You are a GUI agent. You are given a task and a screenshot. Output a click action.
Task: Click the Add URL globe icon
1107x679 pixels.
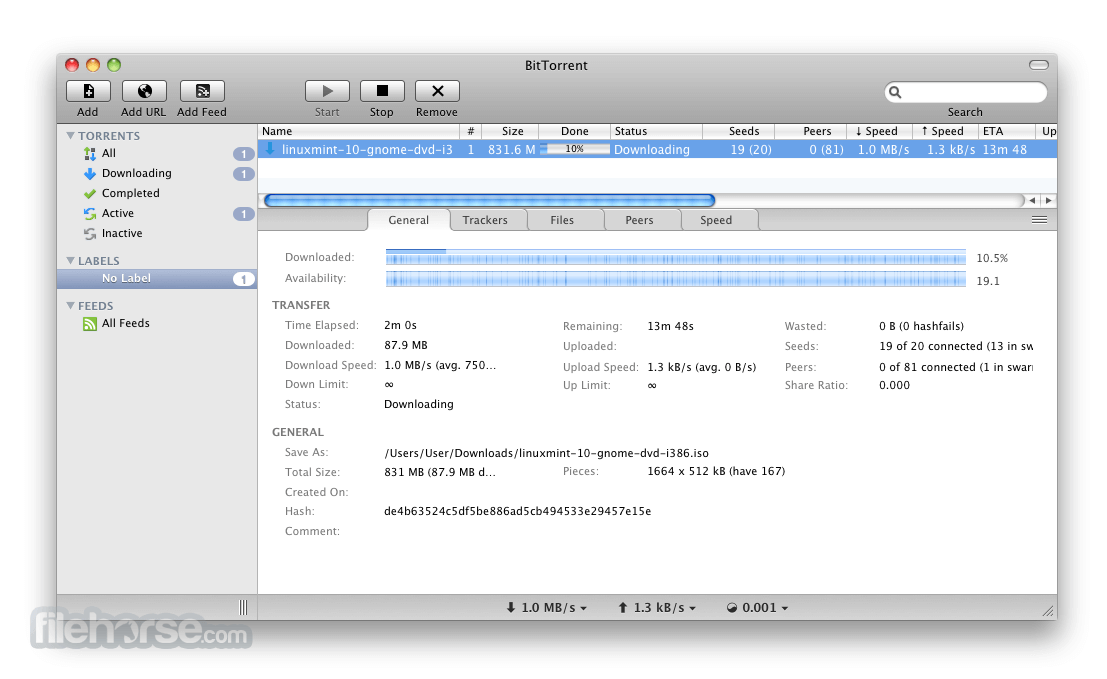click(144, 91)
